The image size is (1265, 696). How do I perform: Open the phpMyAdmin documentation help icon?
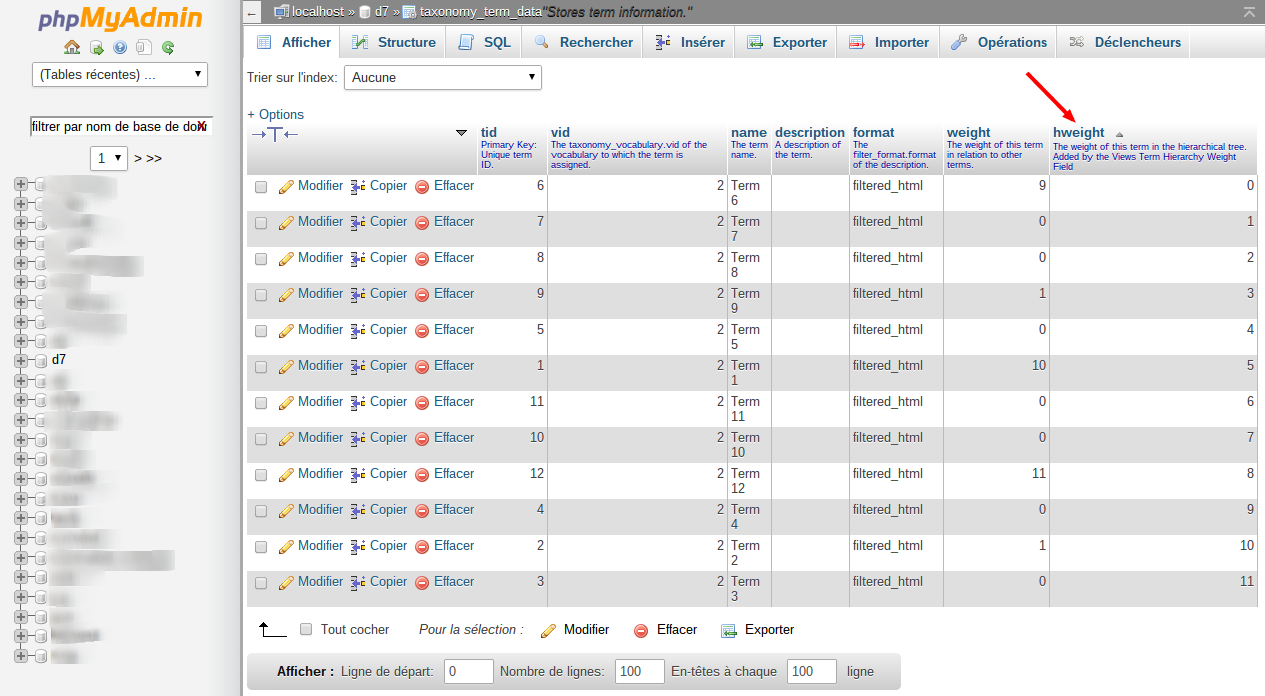(x=120, y=47)
